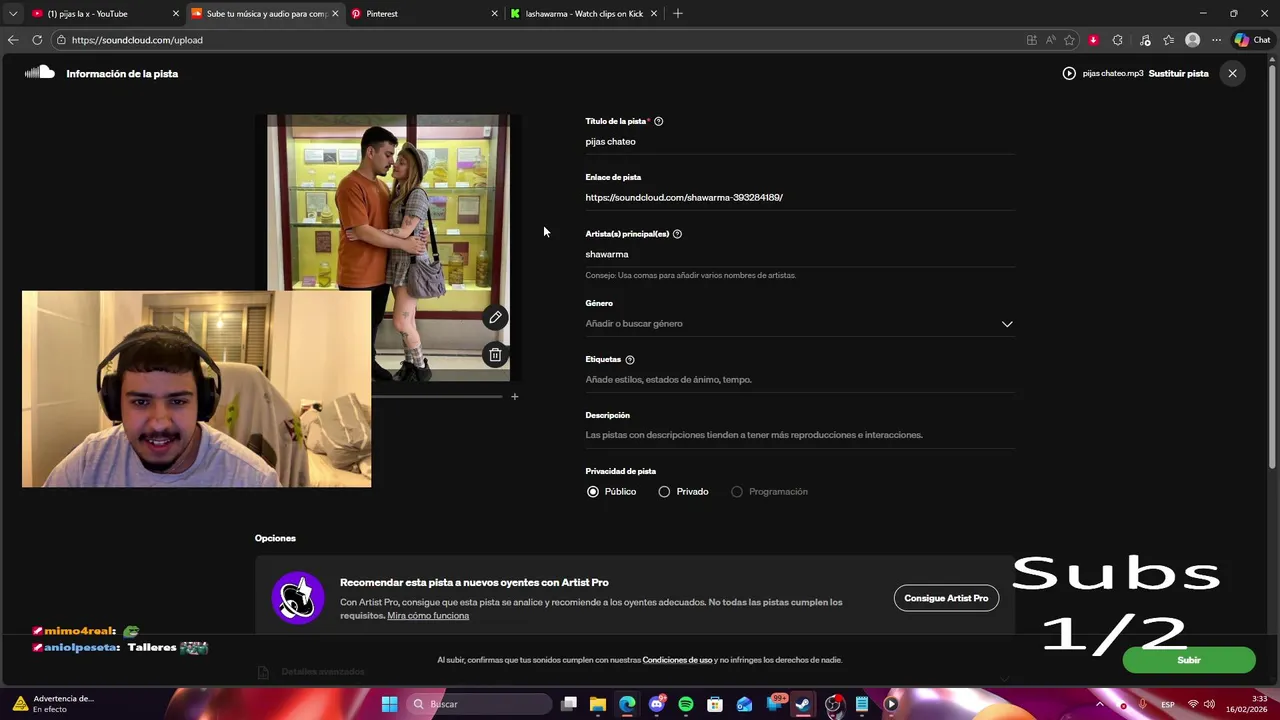Open the browser media control icon
This screenshot has height=720, width=1280.
(x=1145, y=40)
